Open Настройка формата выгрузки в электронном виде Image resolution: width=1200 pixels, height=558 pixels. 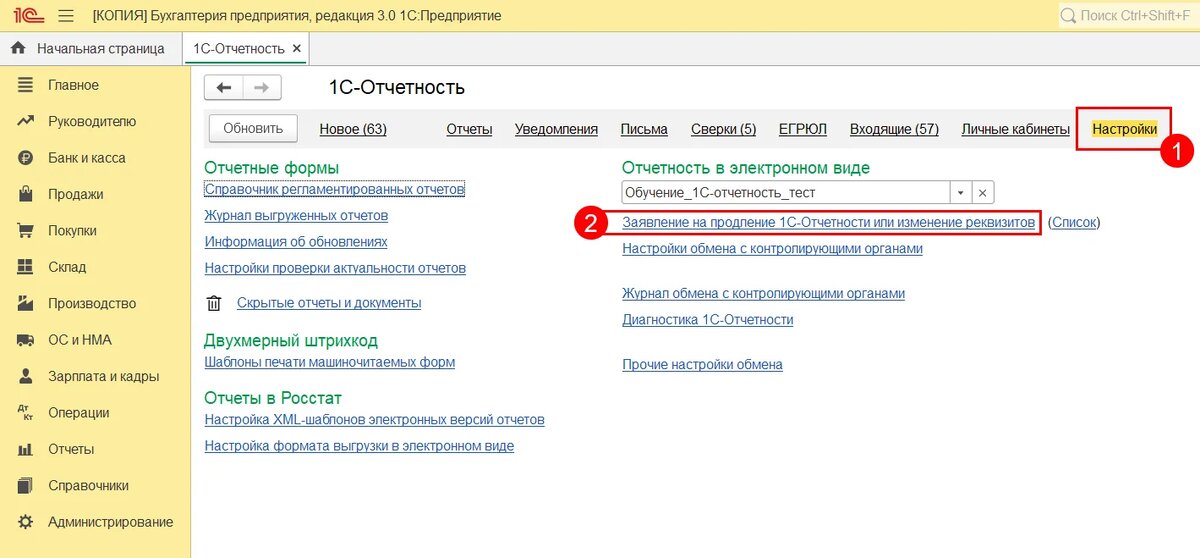[359, 446]
